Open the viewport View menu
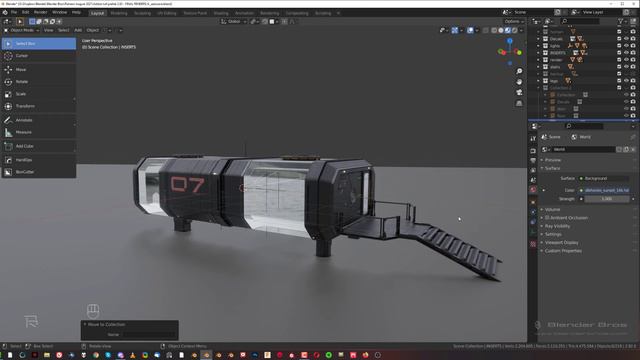 click(49, 30)
